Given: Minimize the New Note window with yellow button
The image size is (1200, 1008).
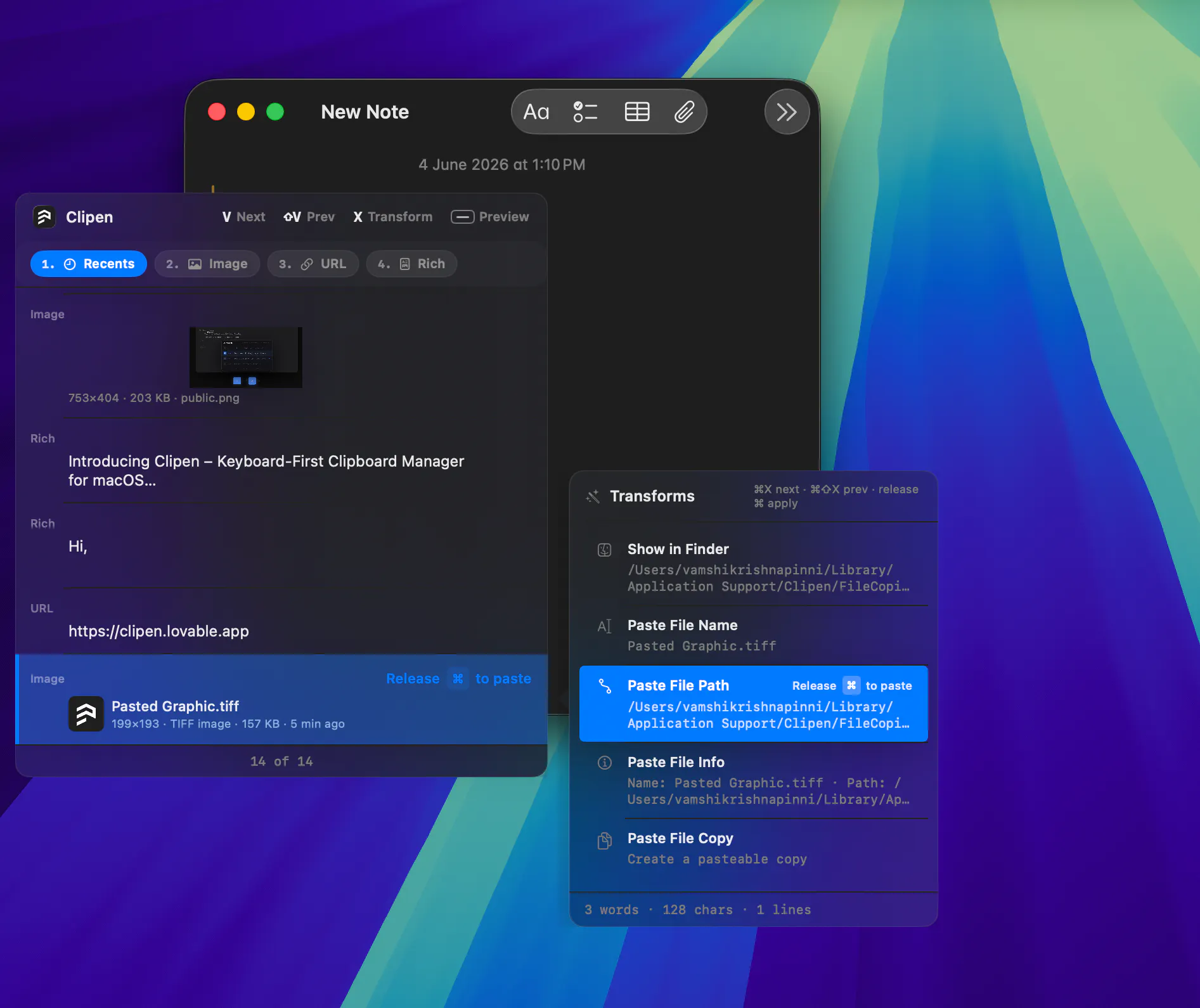Looking at the screenshot, I should tap(246, 112).
